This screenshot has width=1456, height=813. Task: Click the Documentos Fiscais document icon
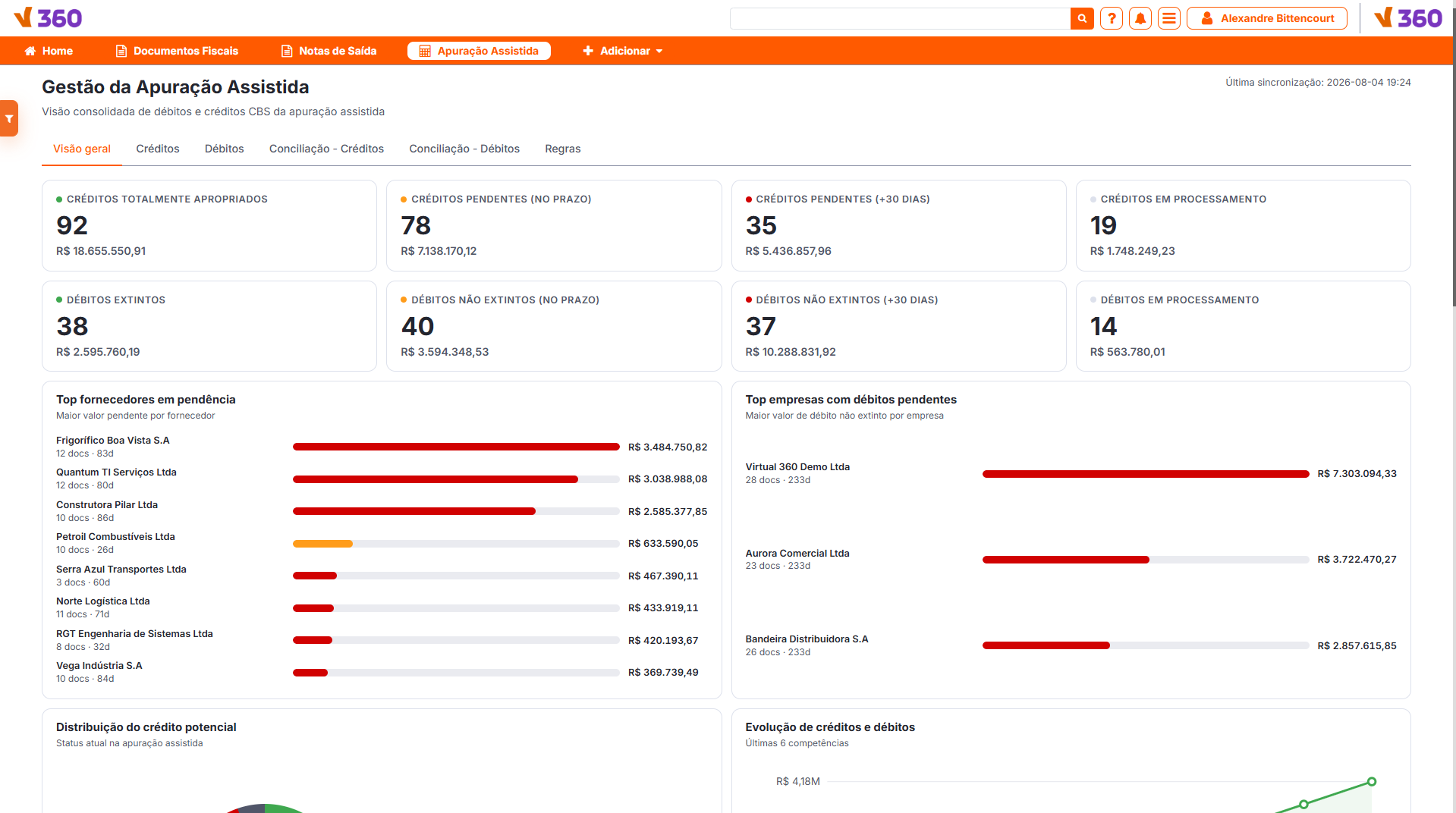121,51
